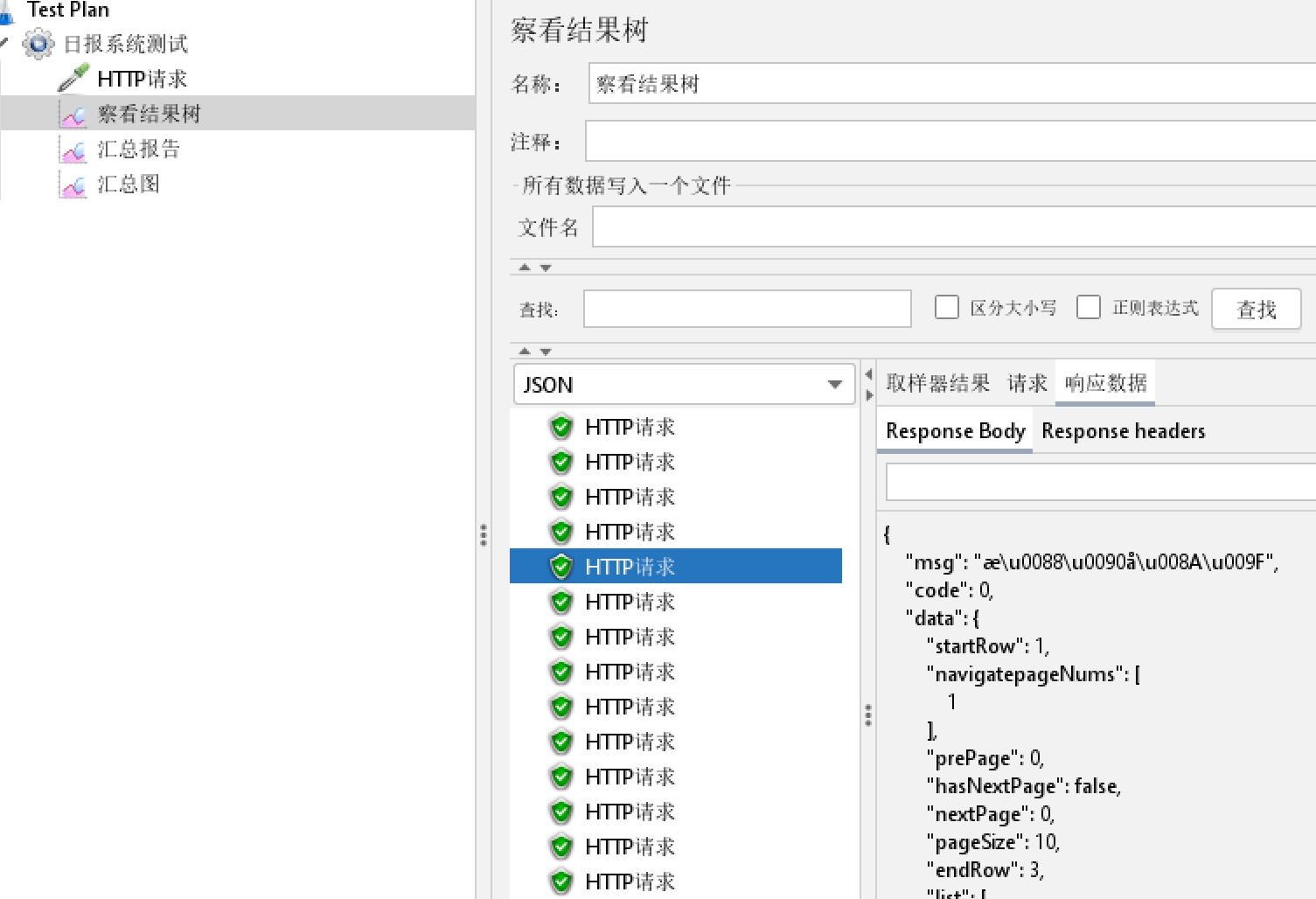Screen dimensions: 1316x899
Task: Open the Response headers sub-tab
Action: [1124, 431]
